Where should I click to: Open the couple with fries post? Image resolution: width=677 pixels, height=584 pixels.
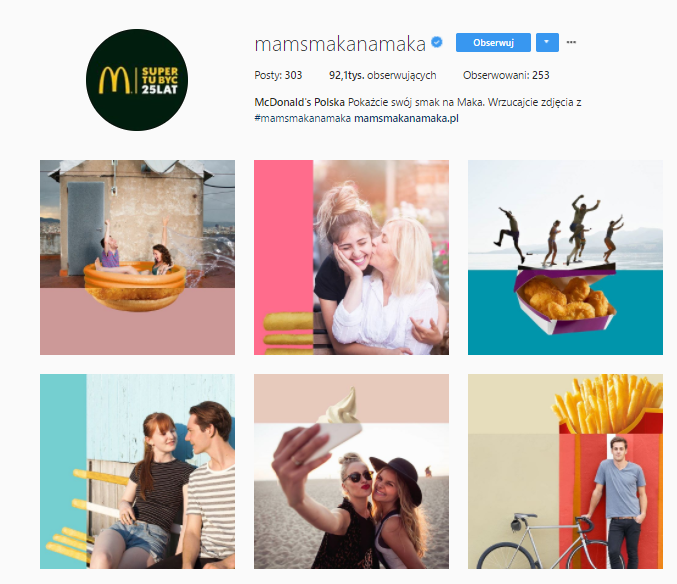tap(137, 471)
